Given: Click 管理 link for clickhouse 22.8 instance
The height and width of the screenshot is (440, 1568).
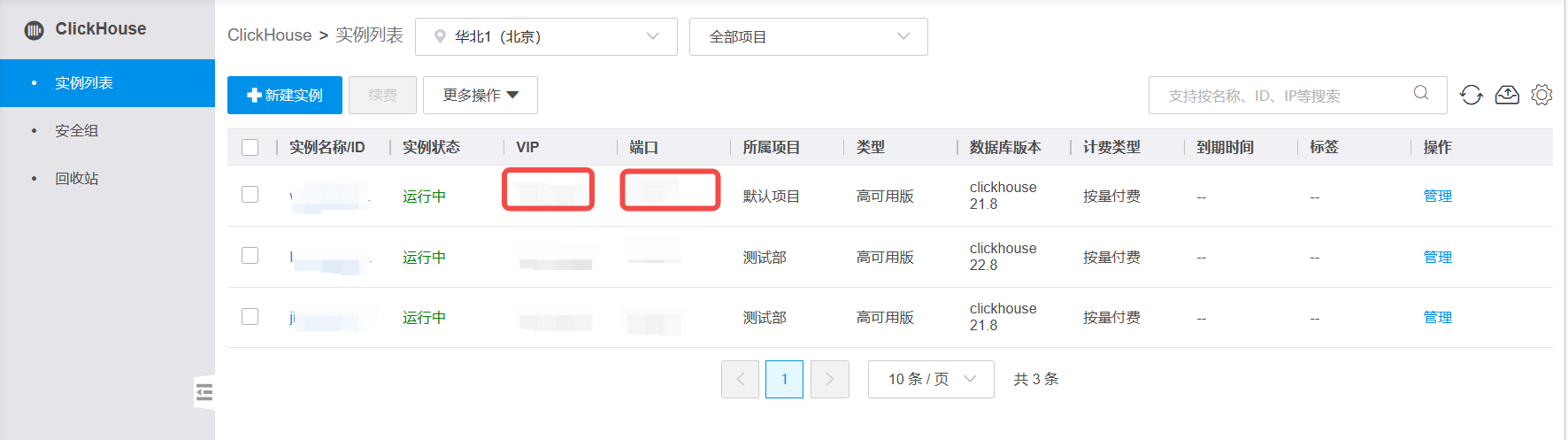Looking at the screenshot, I should pos(1437,257).
